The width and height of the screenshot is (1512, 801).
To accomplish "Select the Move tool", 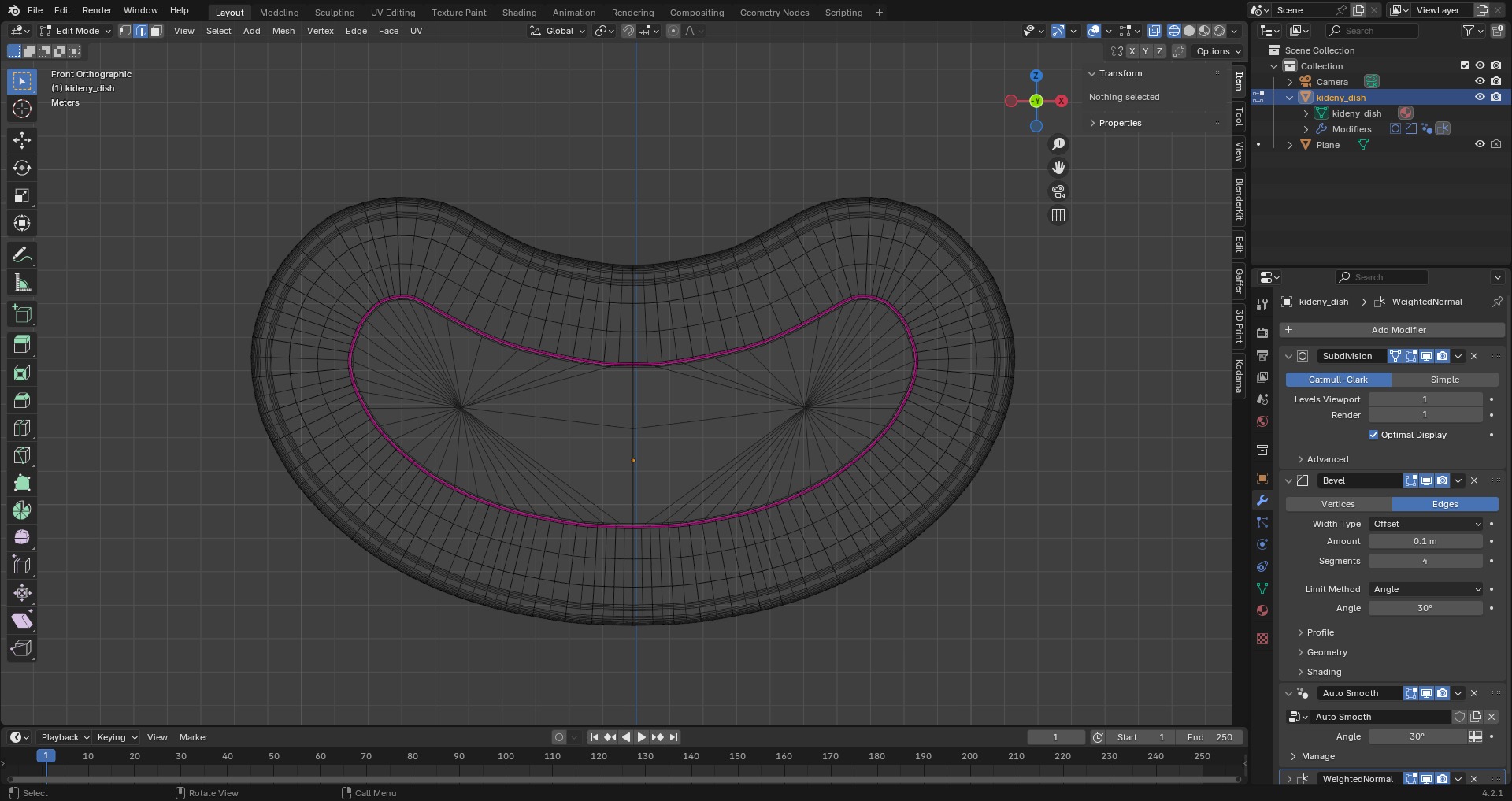I will click(x=22, y=140).
